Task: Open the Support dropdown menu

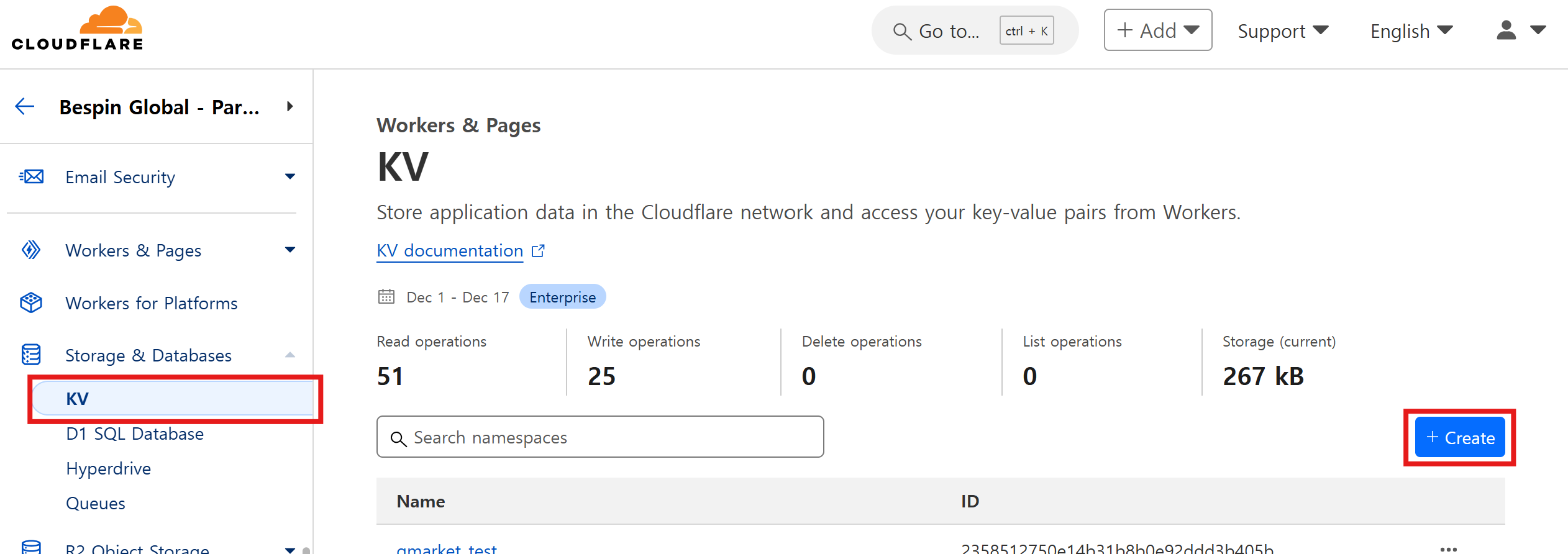Action: (x=1282, y=31)
